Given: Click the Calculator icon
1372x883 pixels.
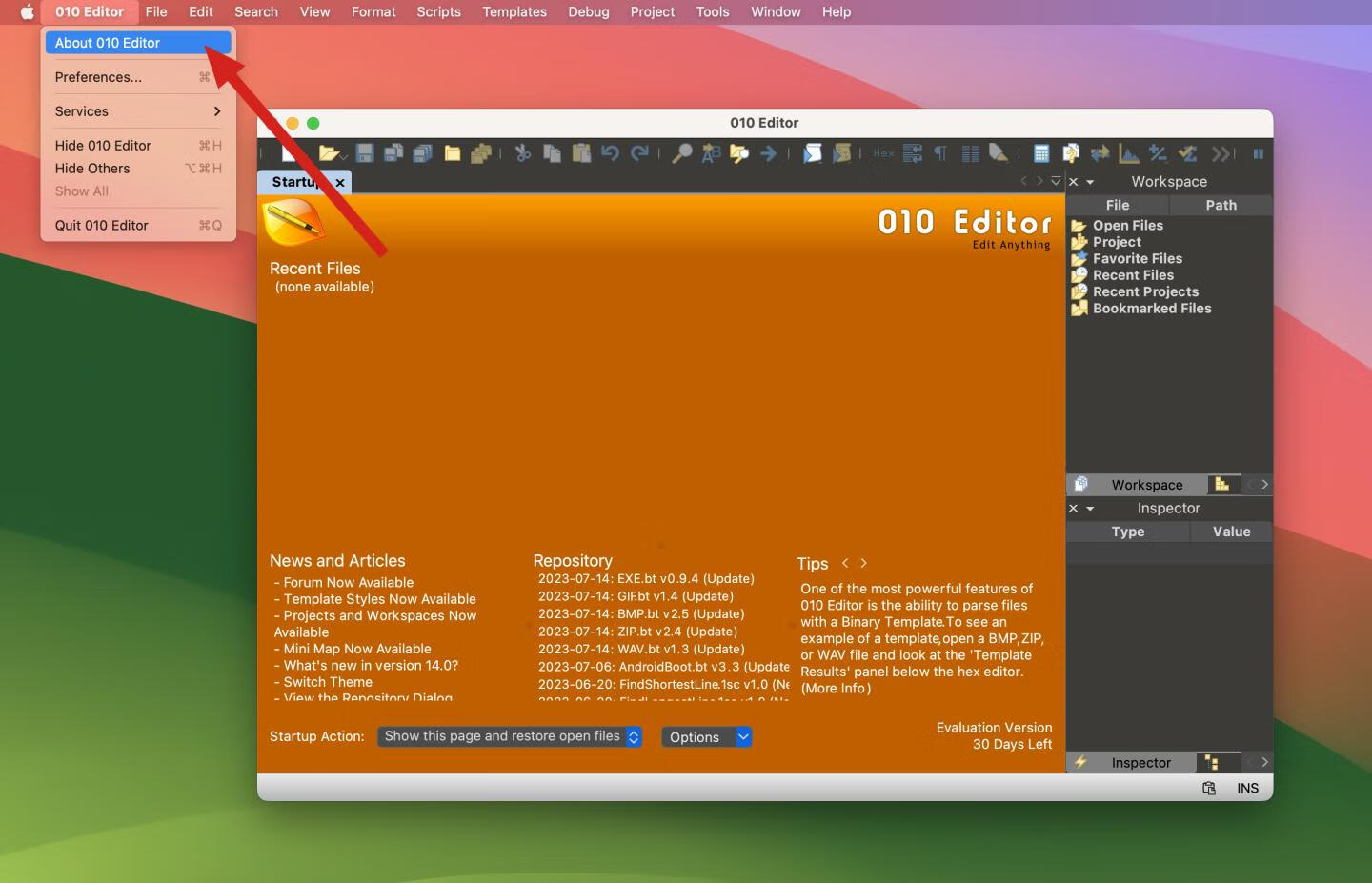Looking at the screenshot, I should point(1041,153).
